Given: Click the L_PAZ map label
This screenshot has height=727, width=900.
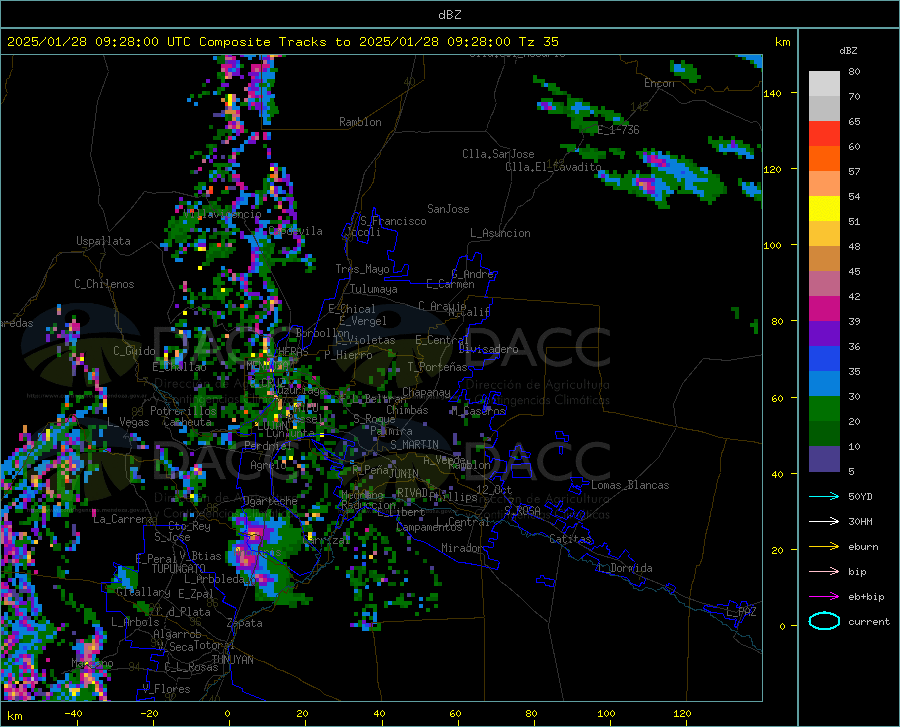Looking at the screenshot, I should [741, 612].
